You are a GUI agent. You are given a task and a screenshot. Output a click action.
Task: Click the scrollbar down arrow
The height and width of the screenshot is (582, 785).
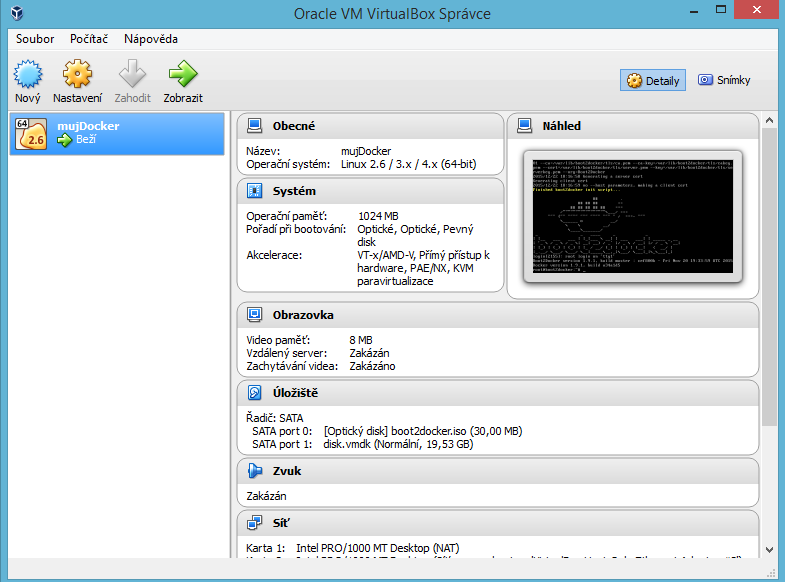(x=769, y=550)
